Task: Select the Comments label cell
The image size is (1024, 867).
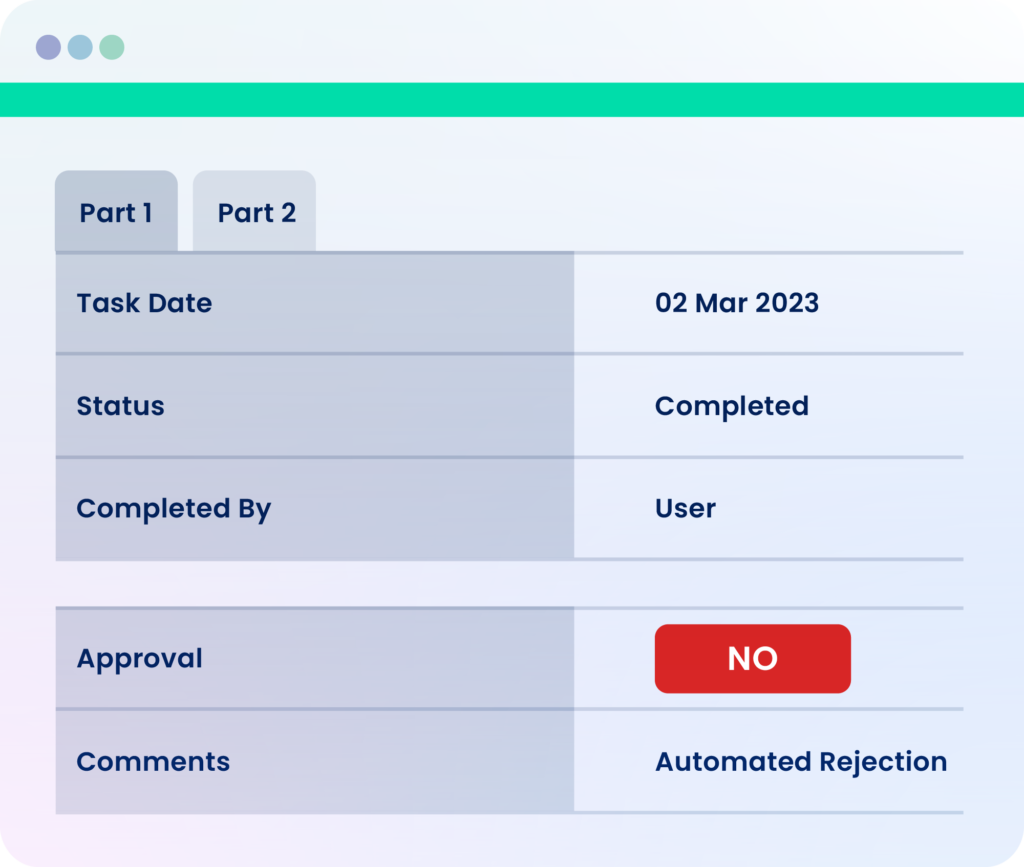Action: click(x=315, y=762)
